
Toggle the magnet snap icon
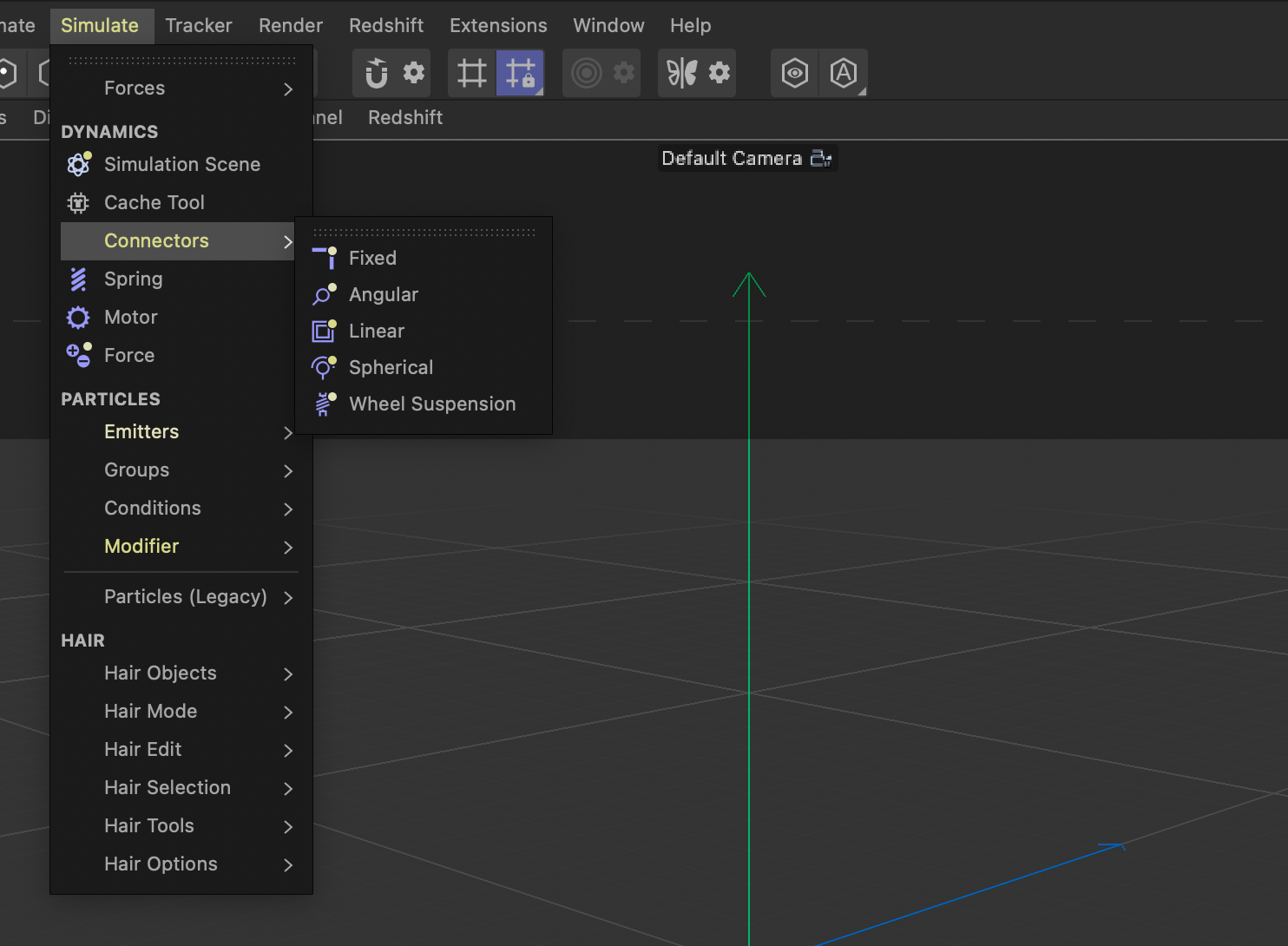click(x=376, y=73)
